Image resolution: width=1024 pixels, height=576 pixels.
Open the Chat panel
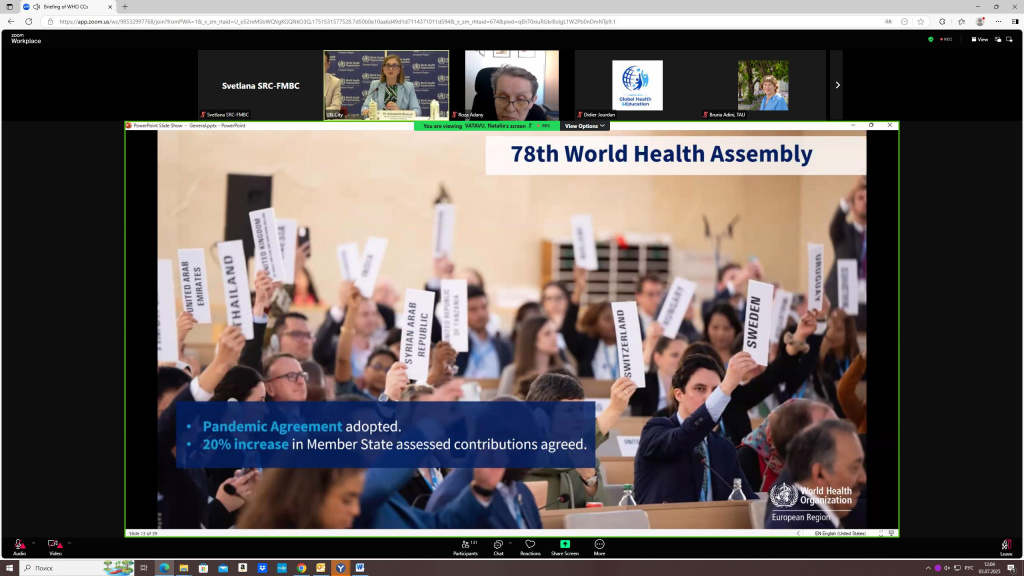pyautogui.click(x=498, y=545)
